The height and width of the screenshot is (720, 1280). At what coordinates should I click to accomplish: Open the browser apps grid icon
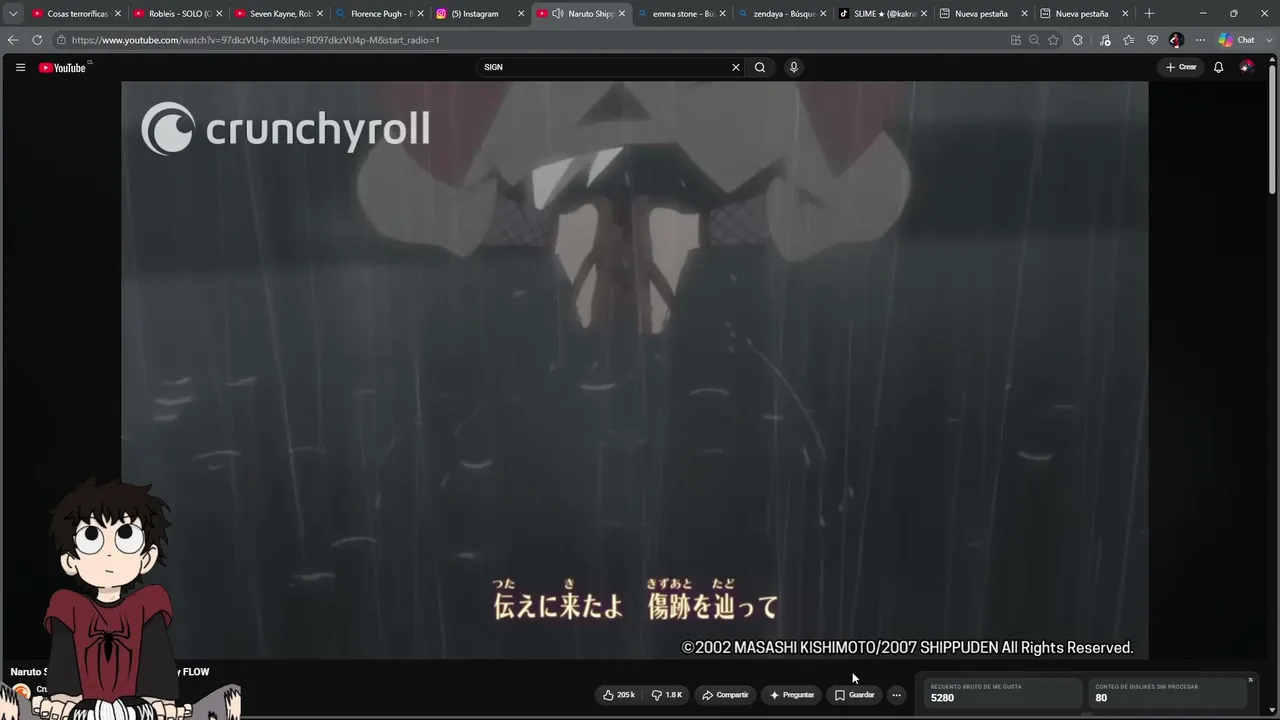pyautogui.click(x=1016, y=40)
